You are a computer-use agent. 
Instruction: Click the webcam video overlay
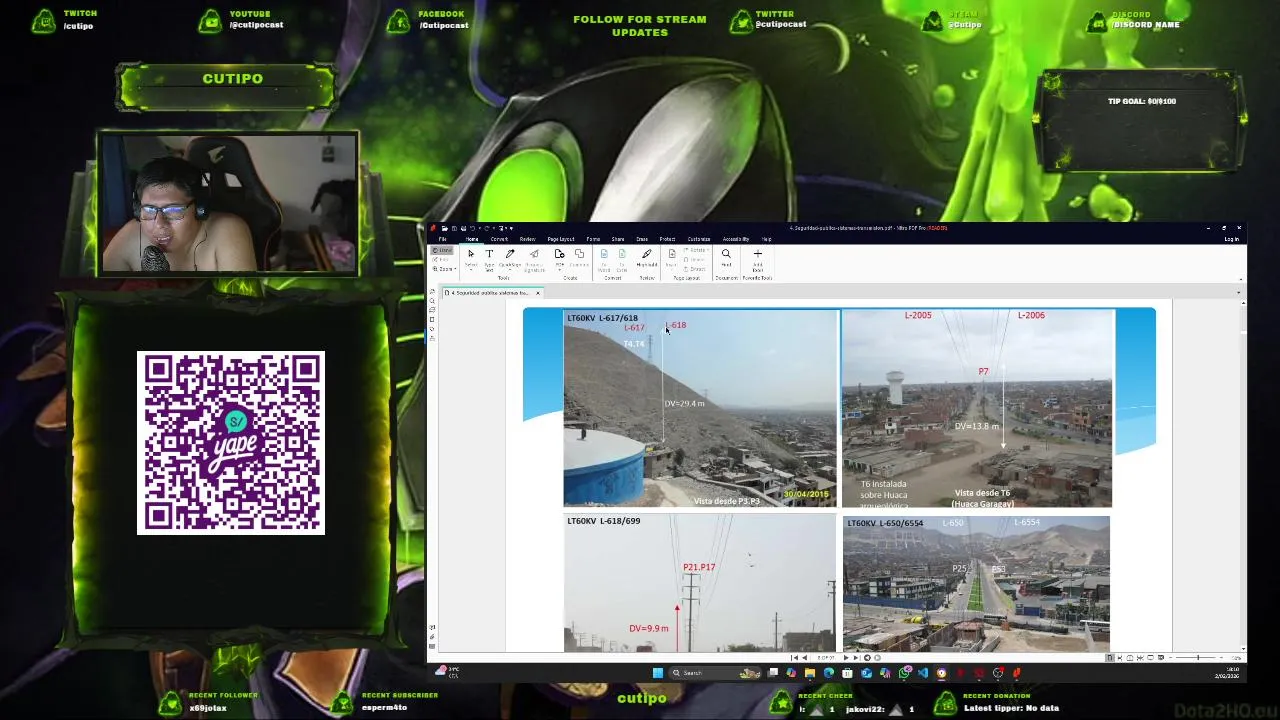[229, 203]
